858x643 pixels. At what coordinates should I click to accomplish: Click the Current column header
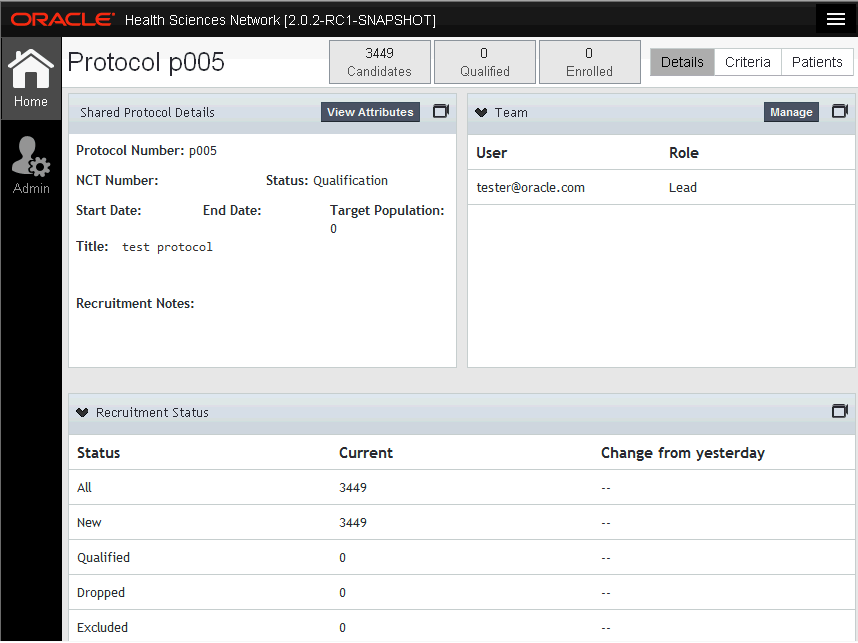click(366, 453)
